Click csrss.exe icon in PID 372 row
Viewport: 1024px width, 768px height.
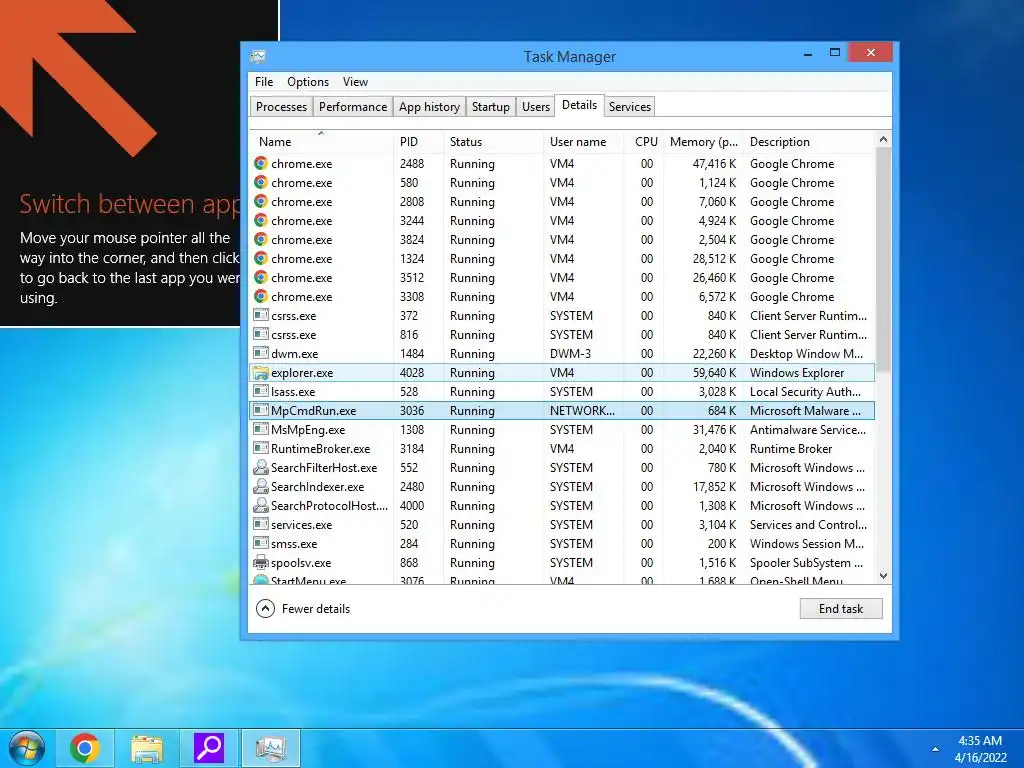coord(261,315)
